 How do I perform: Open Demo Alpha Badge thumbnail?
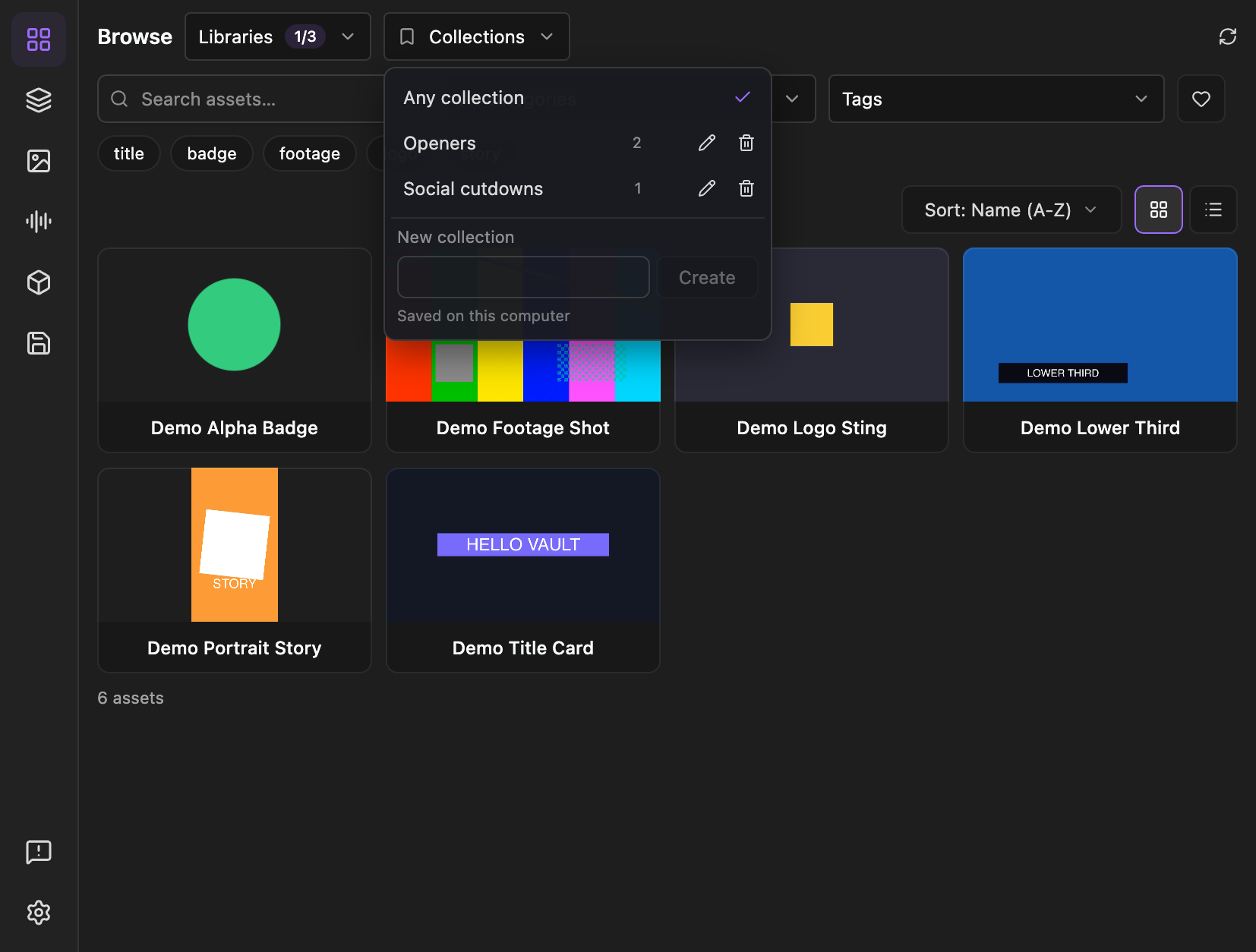(x=235, y=325)
